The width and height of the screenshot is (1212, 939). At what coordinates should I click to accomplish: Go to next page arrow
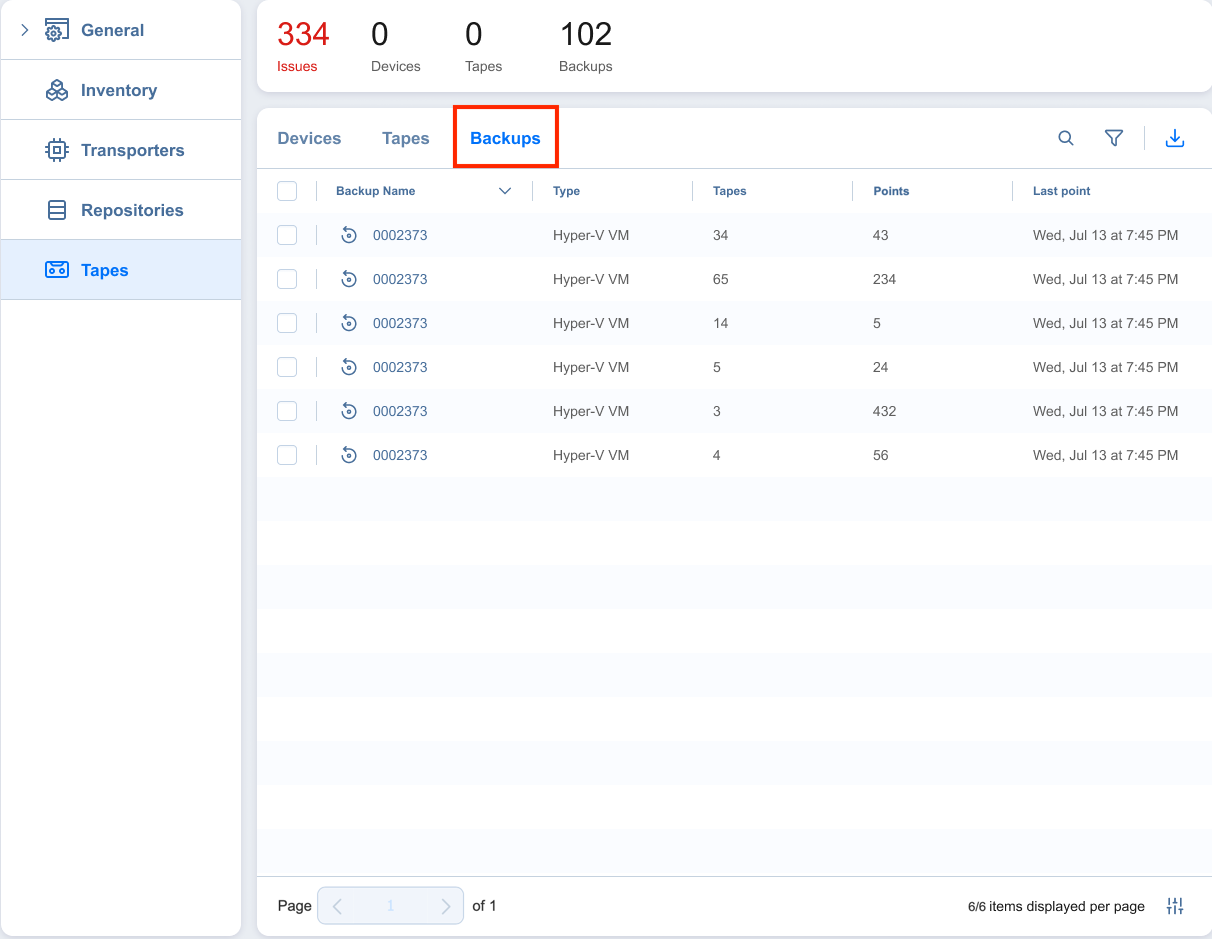coord(446,906)
